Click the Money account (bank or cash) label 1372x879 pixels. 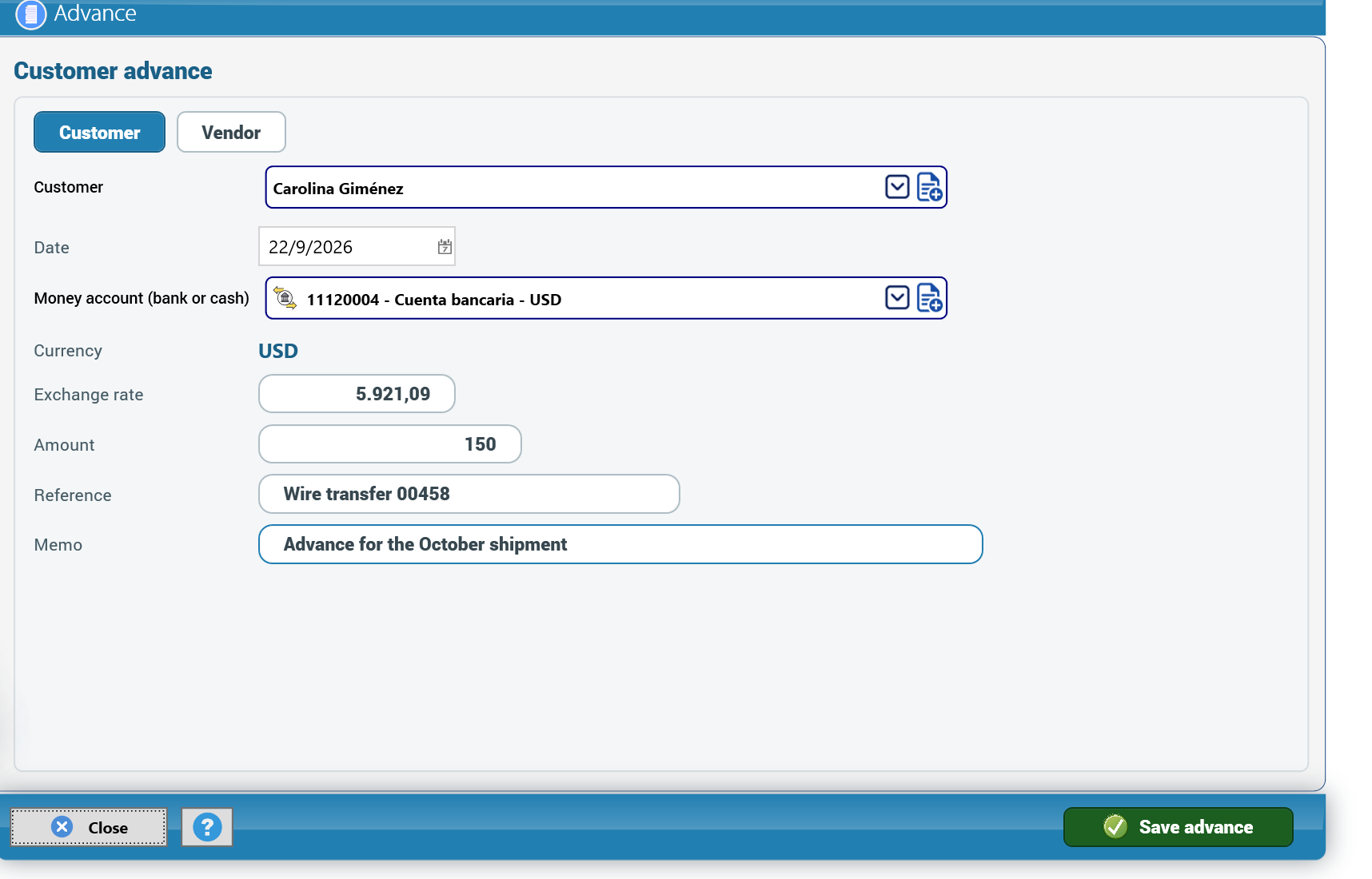click(142, 298)
